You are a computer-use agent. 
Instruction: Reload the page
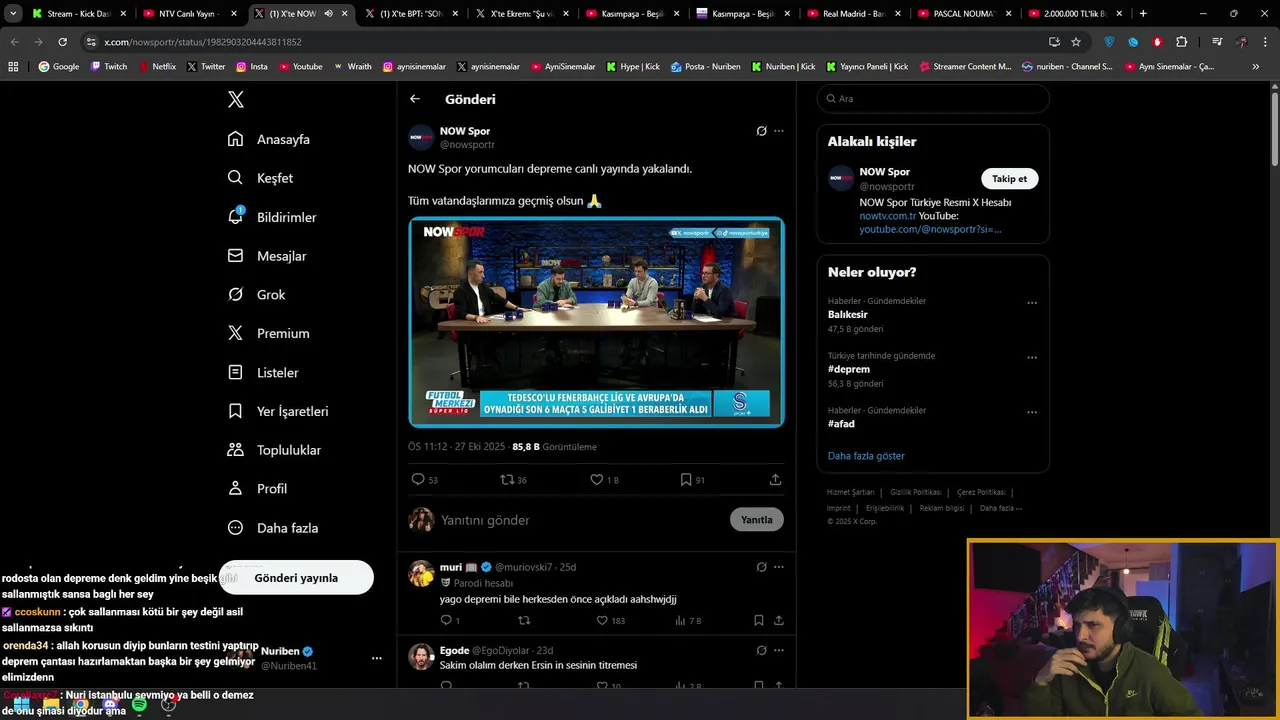tap(62, 42)
